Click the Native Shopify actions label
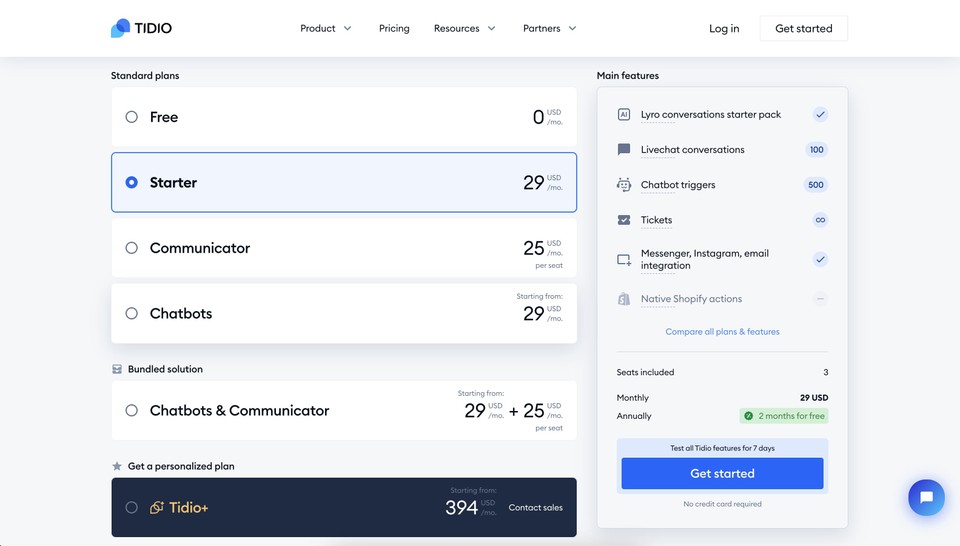 [x=691, y=299]
